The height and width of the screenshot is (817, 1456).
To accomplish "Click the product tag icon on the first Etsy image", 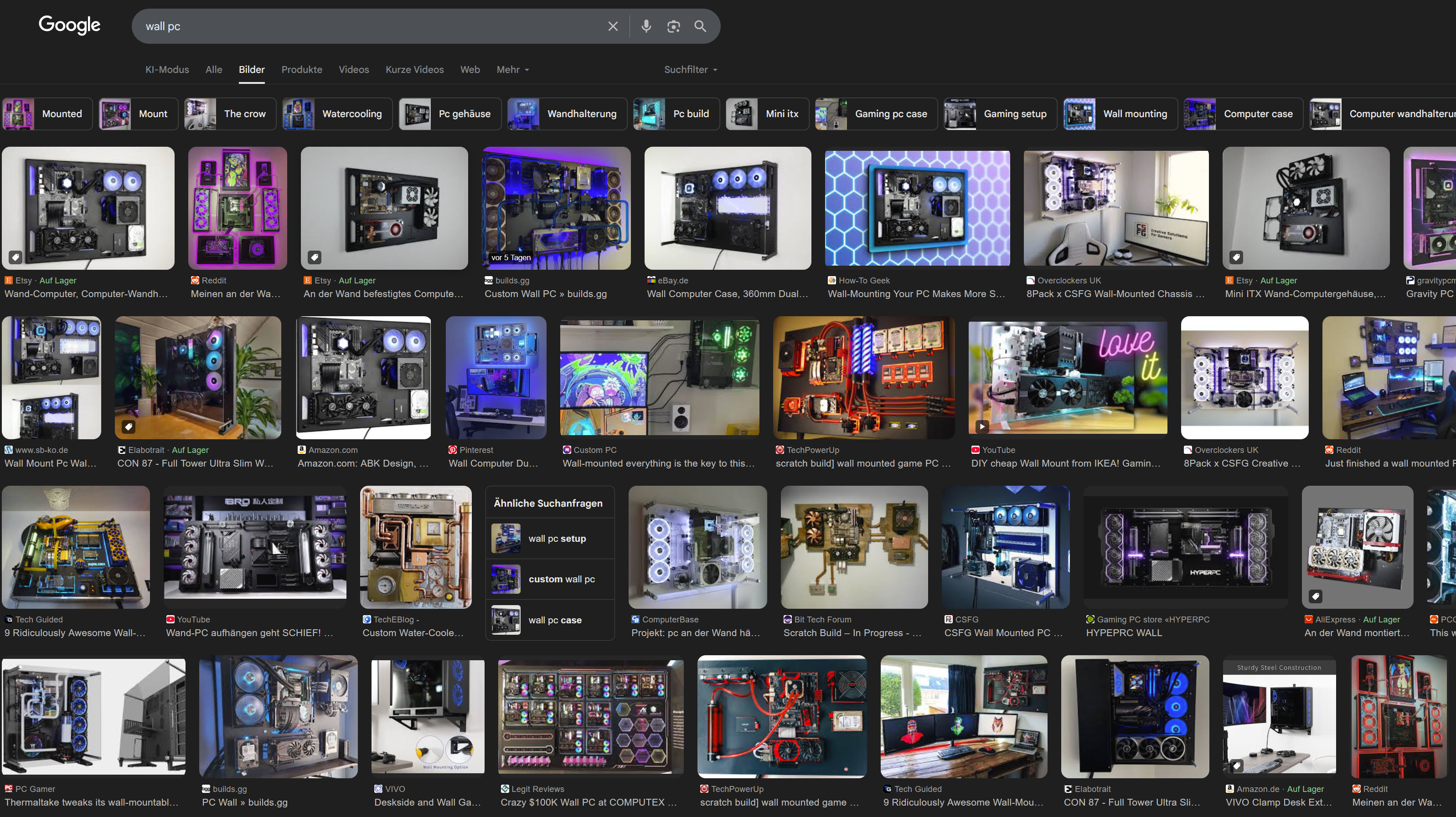I will point(16,257).
